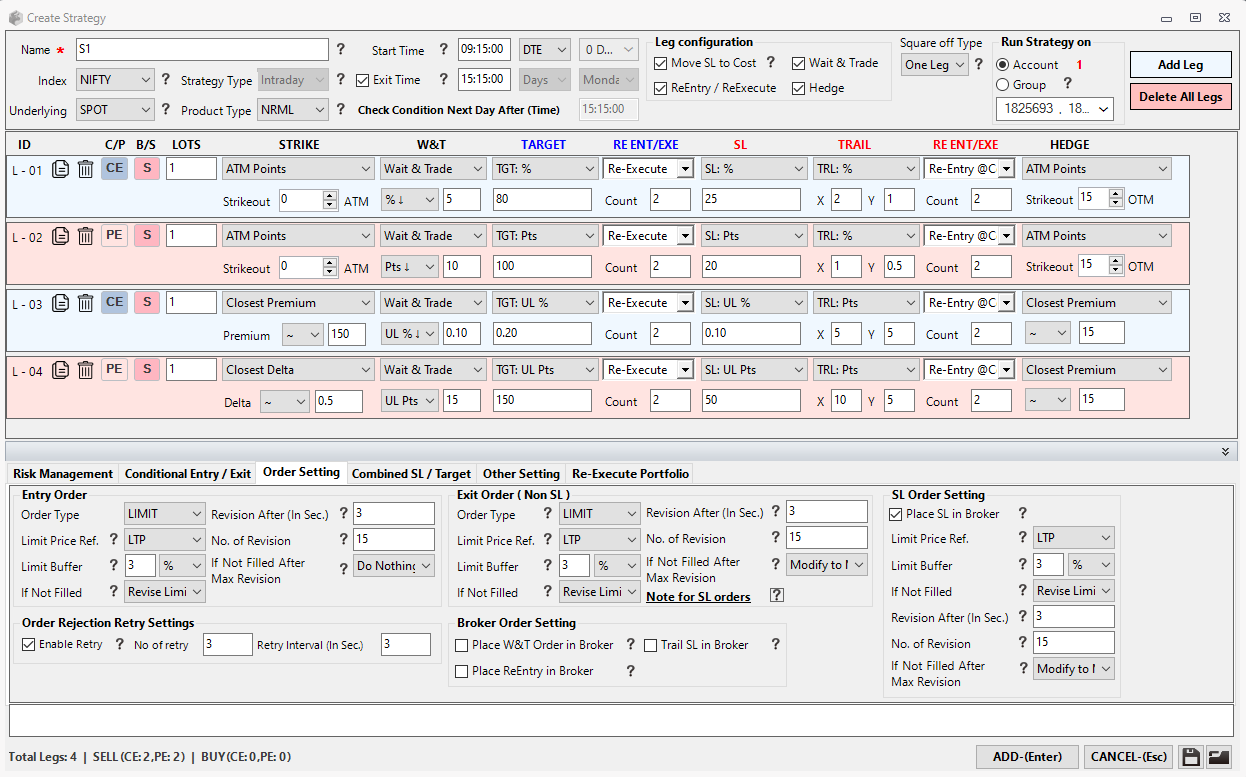Delete leg L-02 with trash icon
Screen dimensions: 1246x777
86,236
